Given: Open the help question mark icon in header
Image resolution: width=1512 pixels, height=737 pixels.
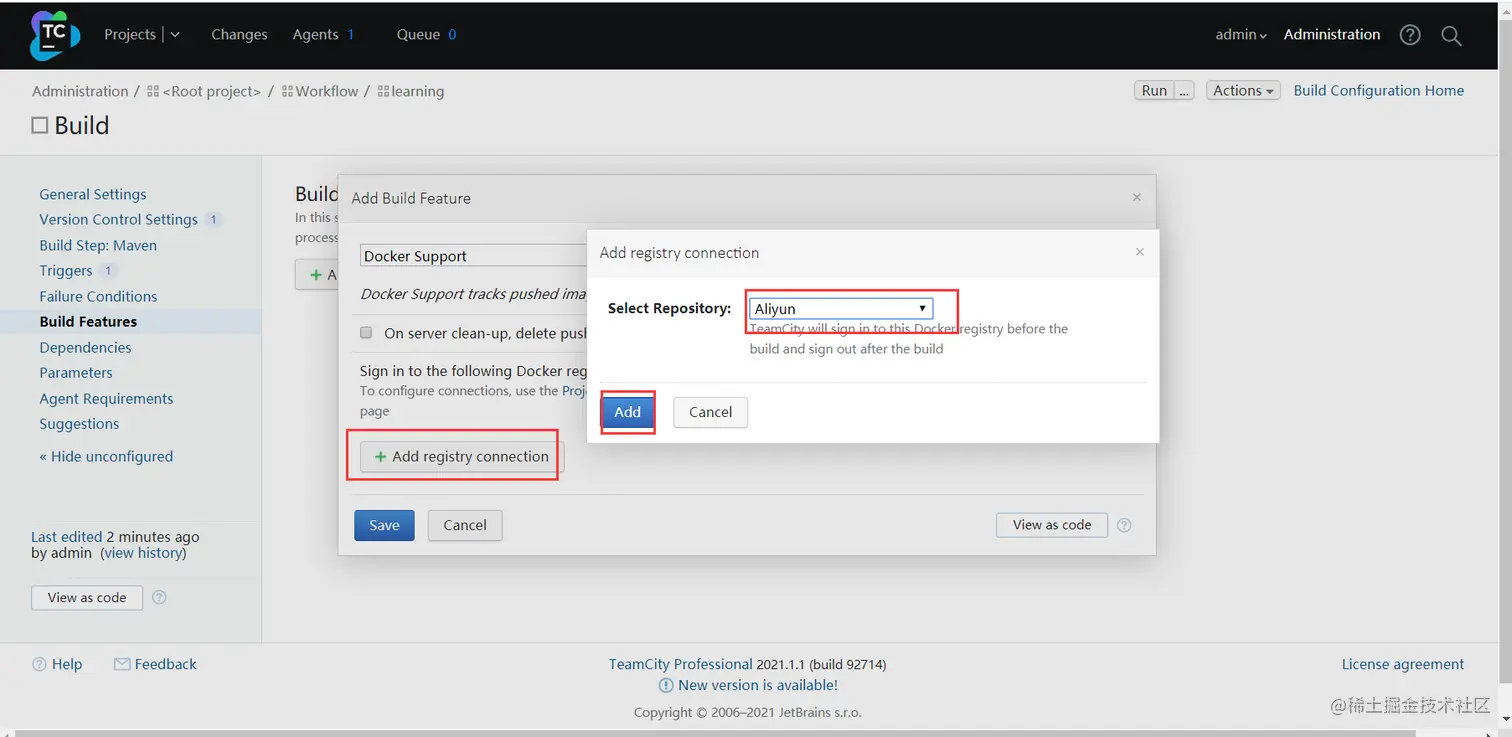Looking at the screenshot, I should pos(1410,35).
